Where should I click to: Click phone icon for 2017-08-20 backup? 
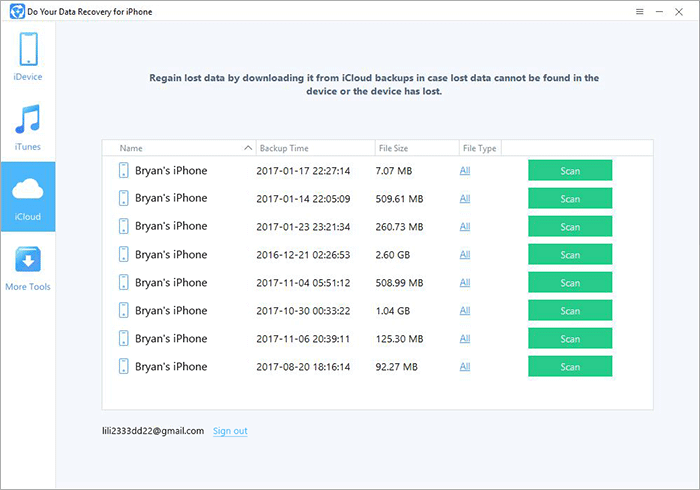[x=124, y=366]
